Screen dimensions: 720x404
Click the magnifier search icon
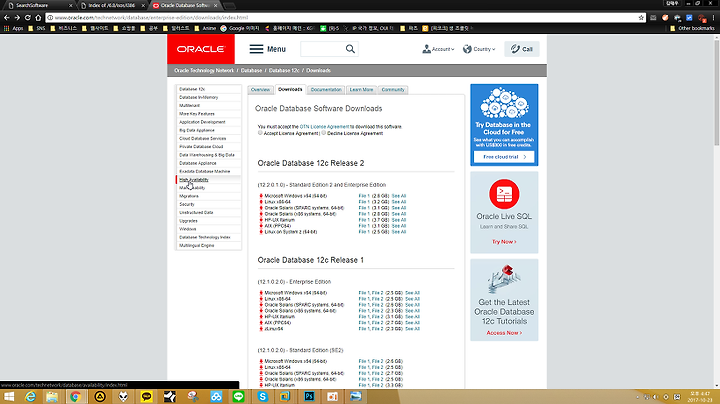(350, 49)
